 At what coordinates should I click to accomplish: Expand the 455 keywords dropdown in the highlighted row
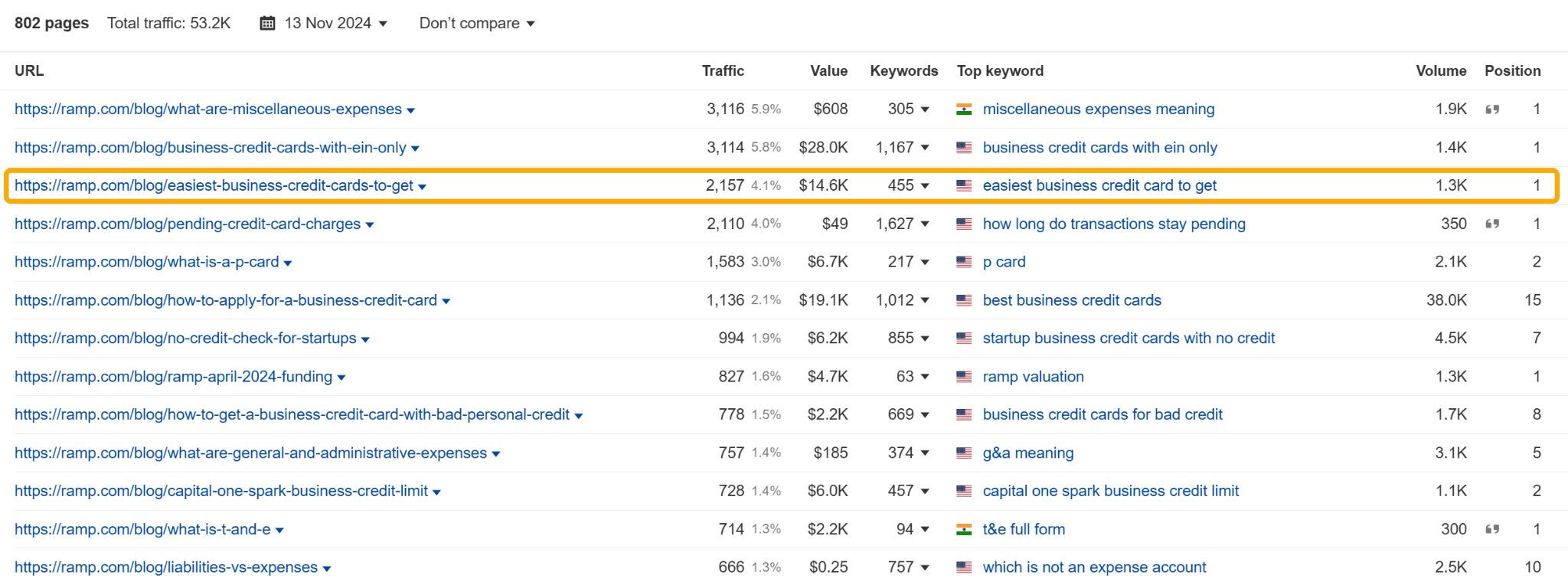(x=926, y=185)
